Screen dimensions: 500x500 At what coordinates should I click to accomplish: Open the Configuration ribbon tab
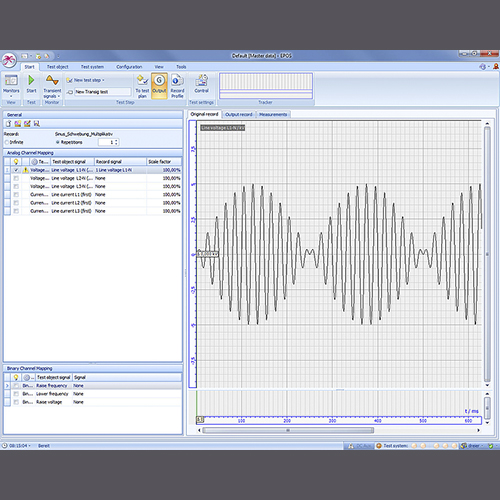point(129,67)
